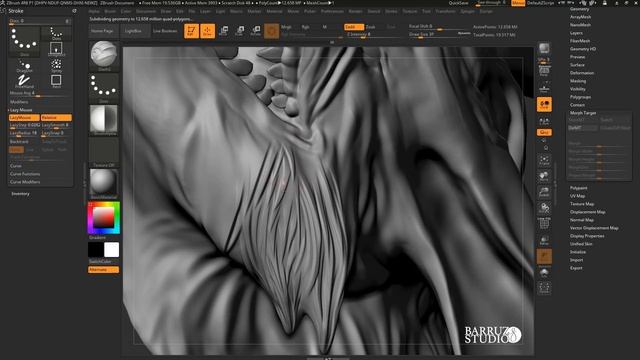Expand the Curve Functions section
The width and height of the screenshot is (640, 360).
[25, 174]
